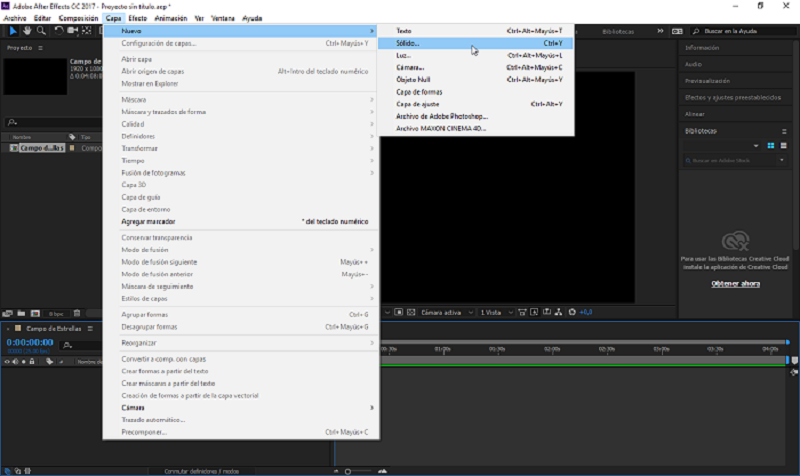The image size is (800, 476).
Task: Select the Unified Camera tool
Action: click(72, 31)
